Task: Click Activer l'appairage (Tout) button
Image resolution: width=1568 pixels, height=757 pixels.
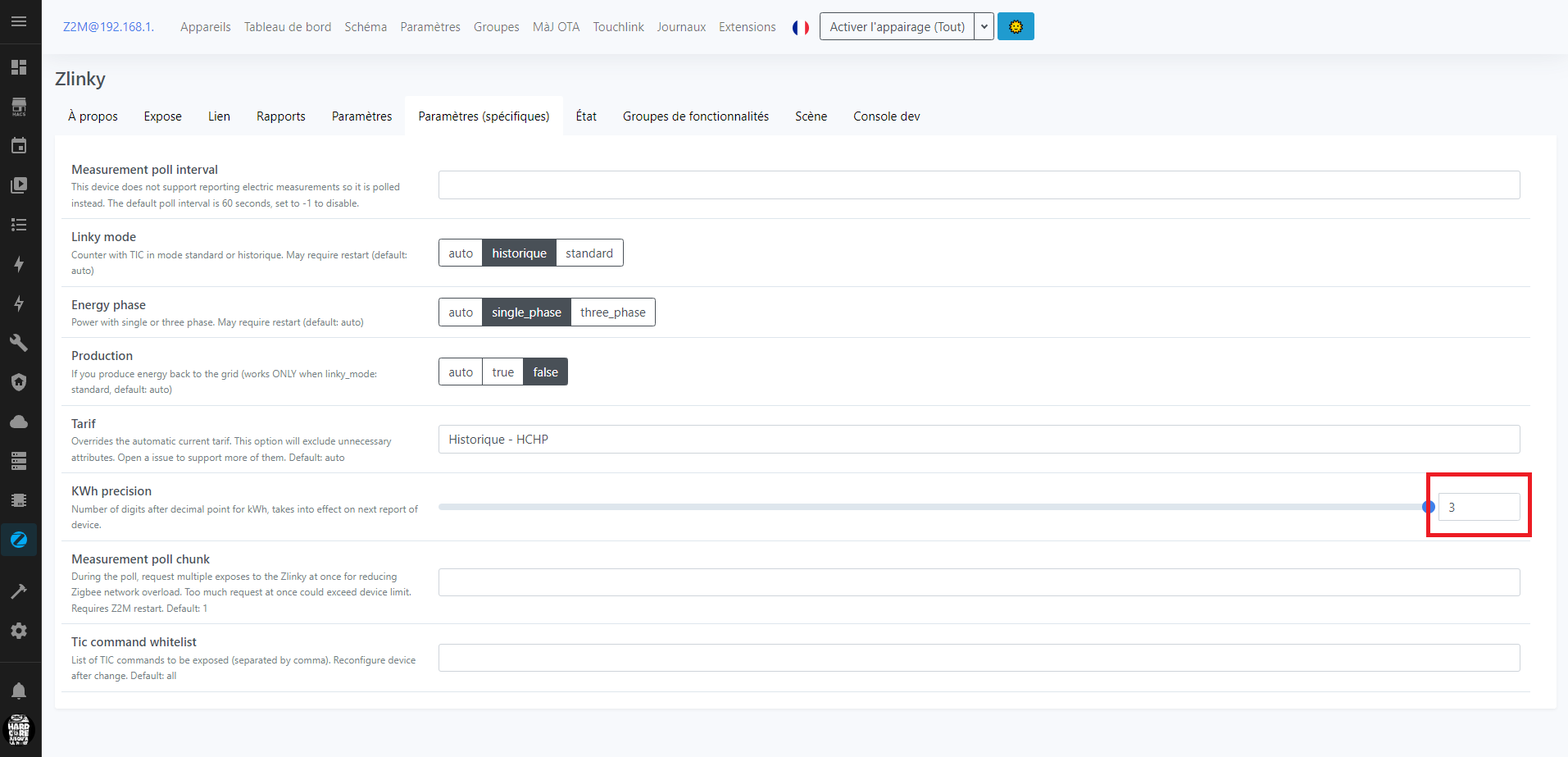Action: pos(898,26)
